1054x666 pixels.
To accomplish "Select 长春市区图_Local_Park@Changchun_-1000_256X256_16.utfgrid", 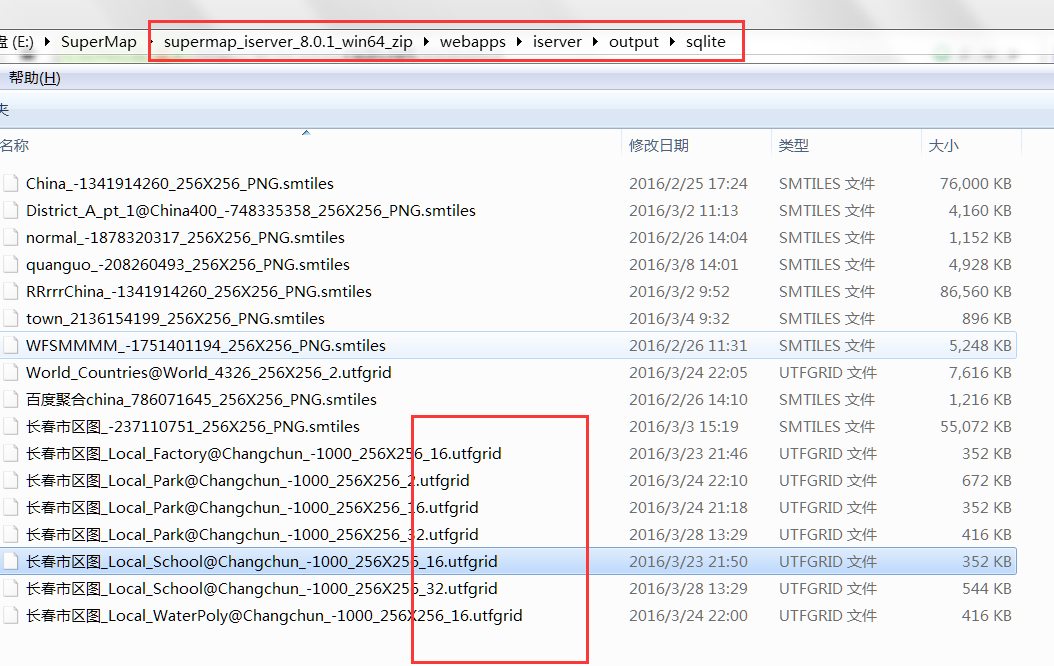I will pos(252,507).
